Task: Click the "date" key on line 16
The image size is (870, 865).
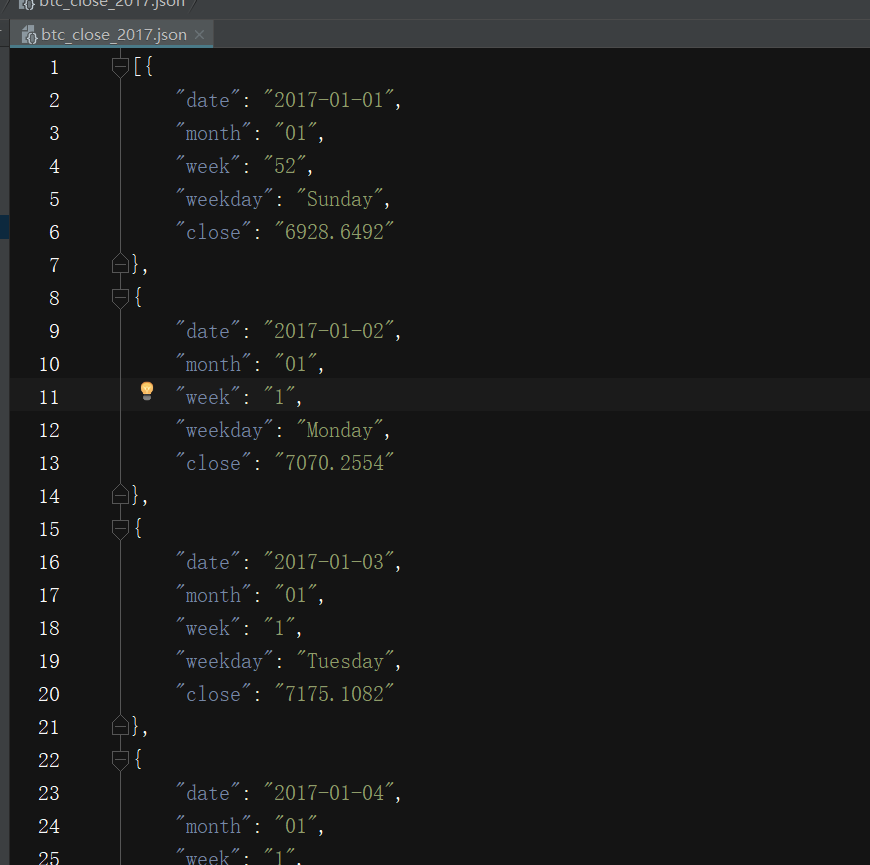Action: (208, 562)
